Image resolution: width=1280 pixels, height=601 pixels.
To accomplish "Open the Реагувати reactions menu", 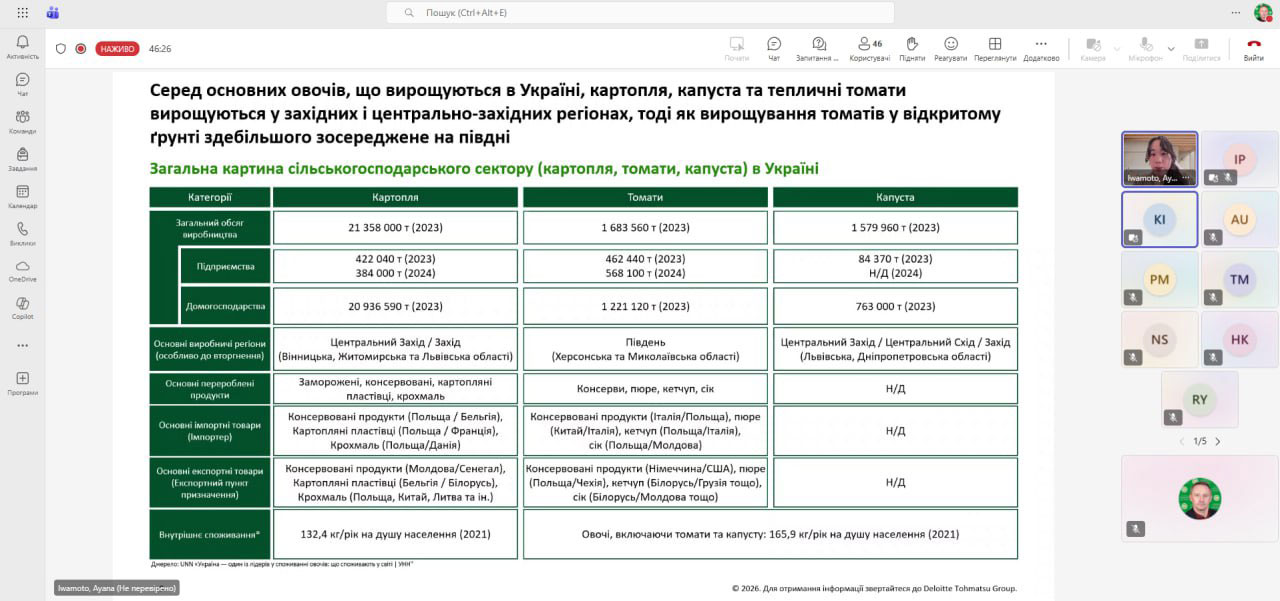I will click(x=950, y=48).
